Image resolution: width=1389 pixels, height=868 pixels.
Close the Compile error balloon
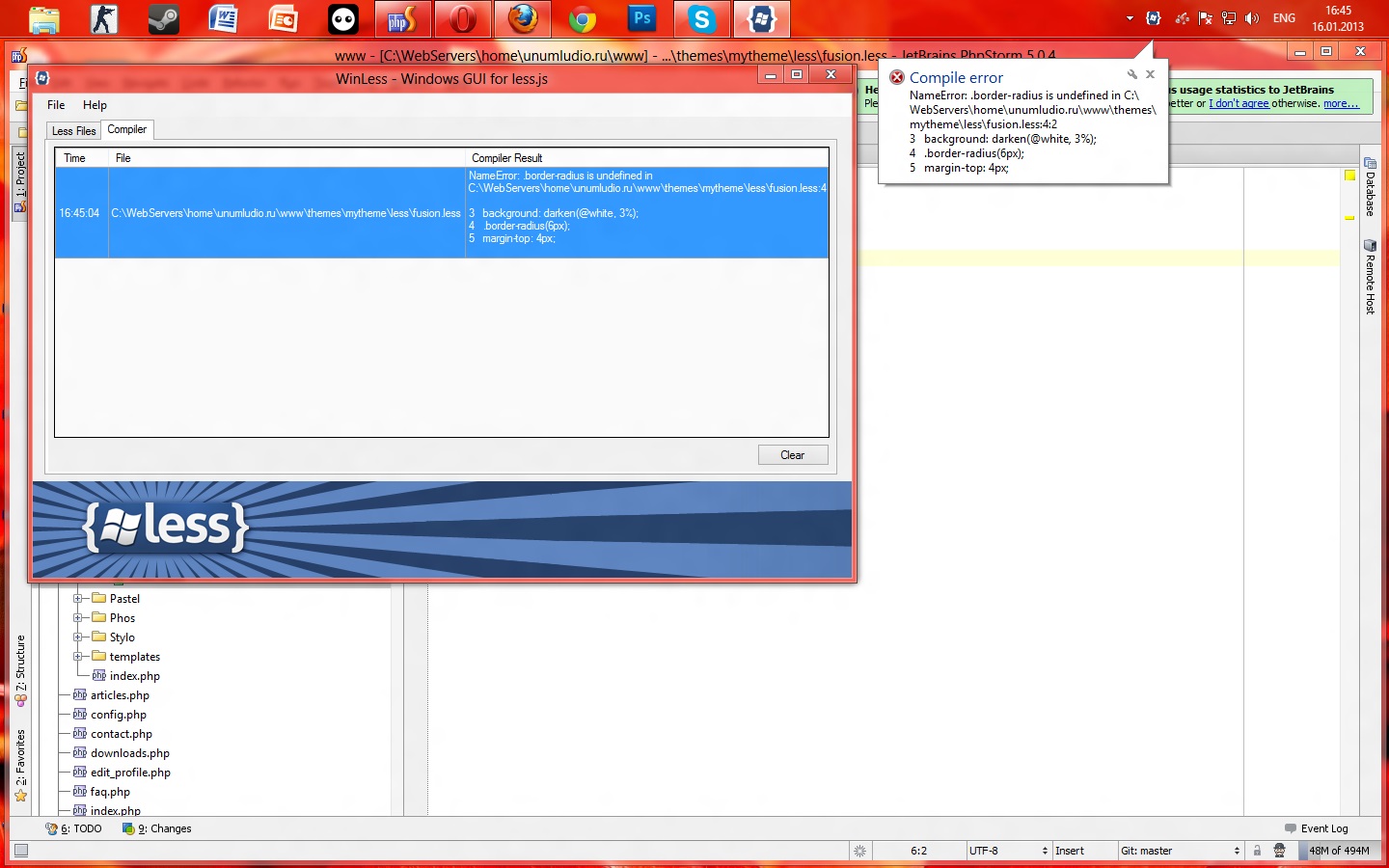[x=1150, y=74]
